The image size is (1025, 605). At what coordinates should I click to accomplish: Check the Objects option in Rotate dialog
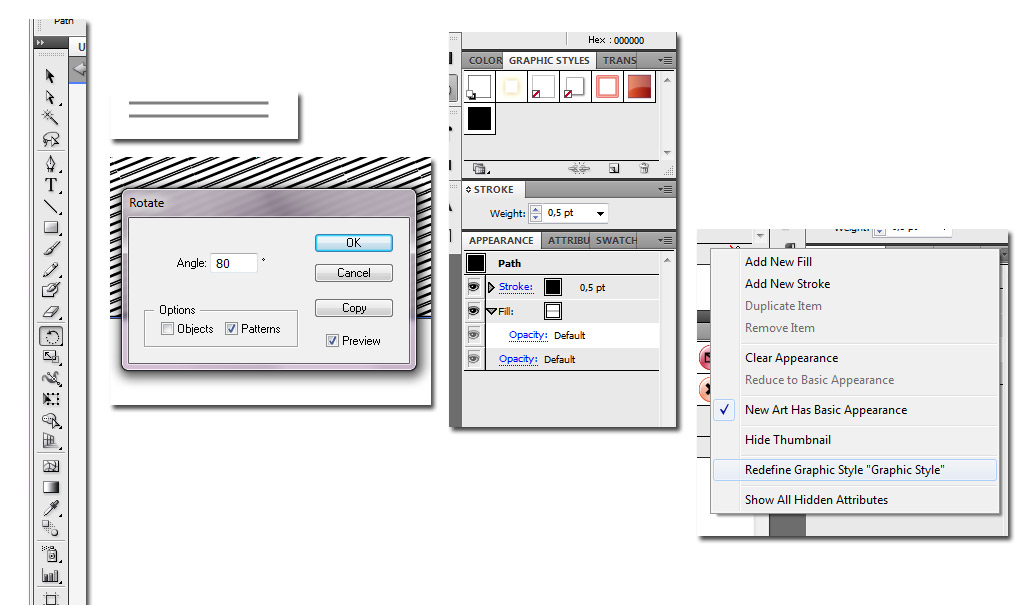167,329
